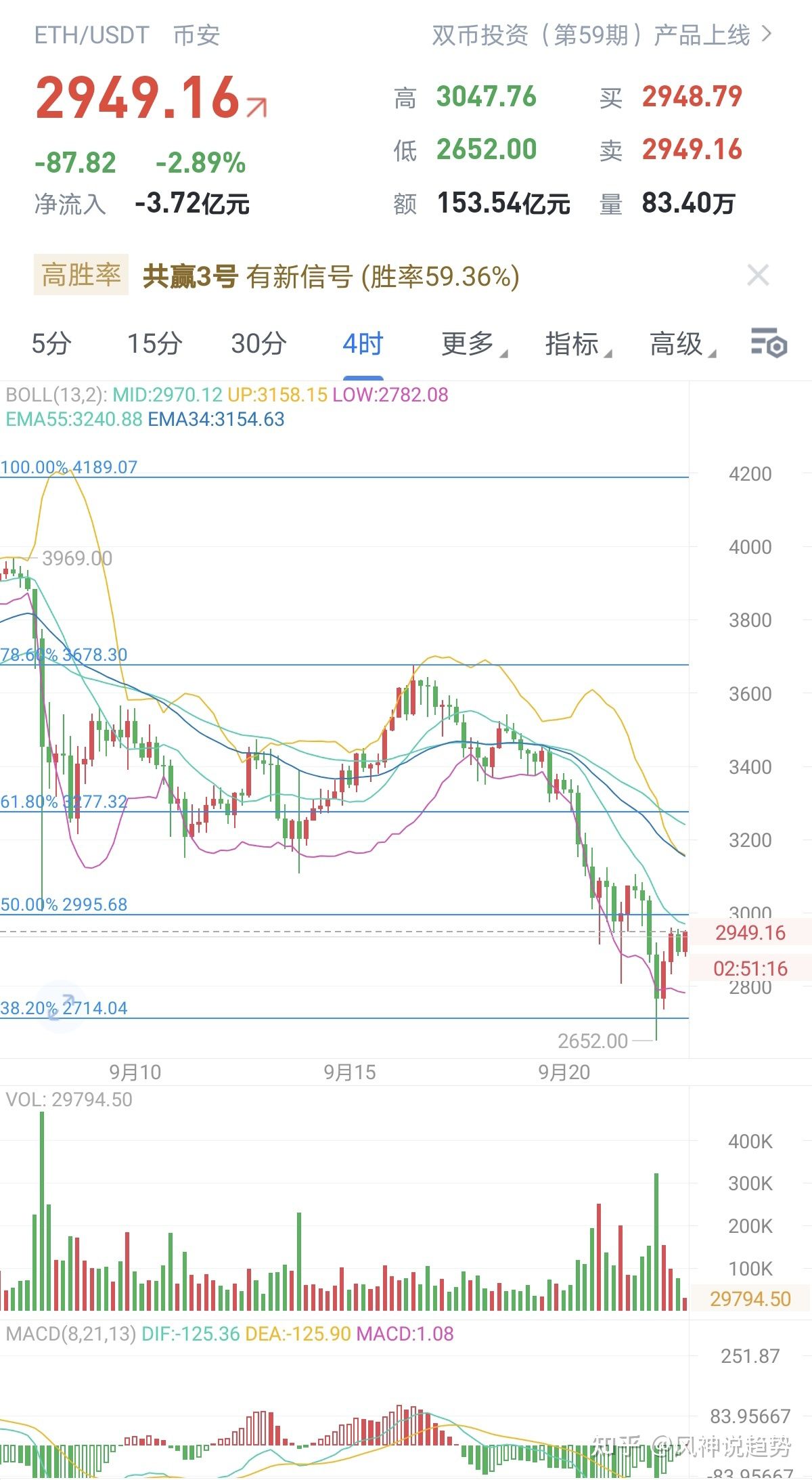Viewport: 812px width, 1480px height.
Task: Switch to the 15分 timeframe
Action: coord(154,344)
